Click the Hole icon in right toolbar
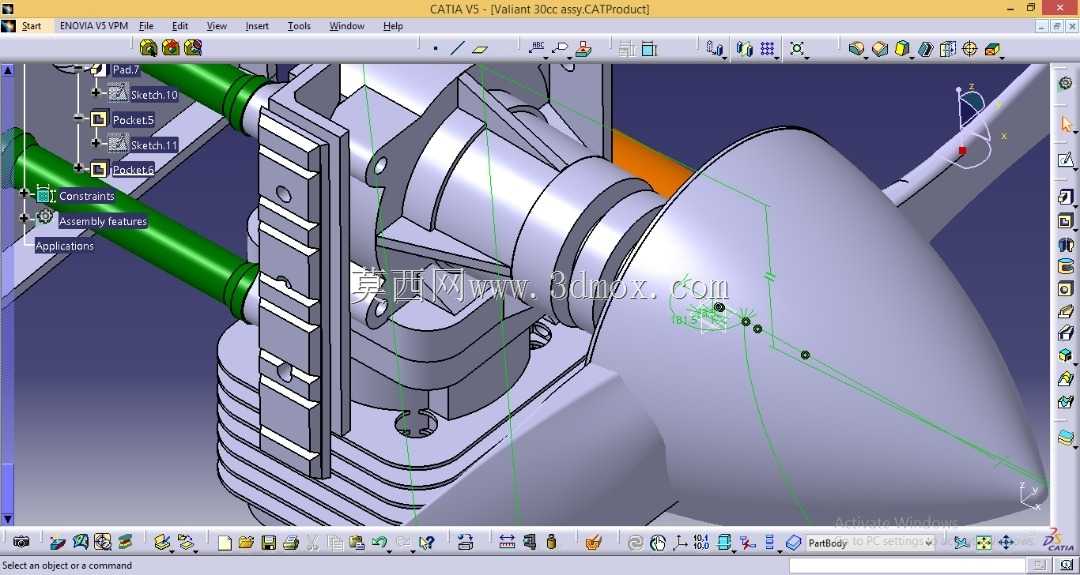Viewport: 1080px width, 575px height. click(x=1066, y=289)
